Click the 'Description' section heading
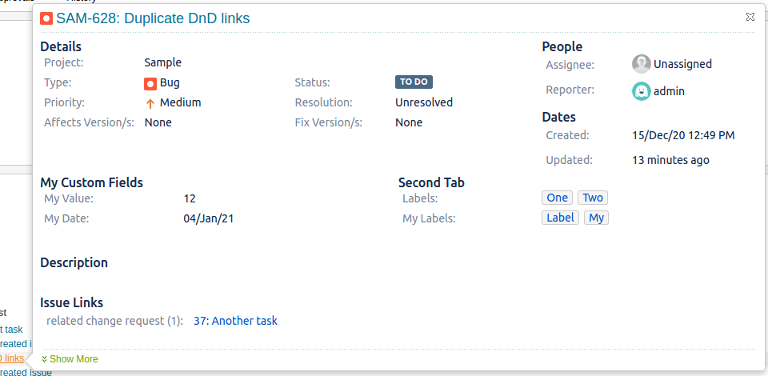This screenshot has width=768, height=376. click(x=74, y=263)
